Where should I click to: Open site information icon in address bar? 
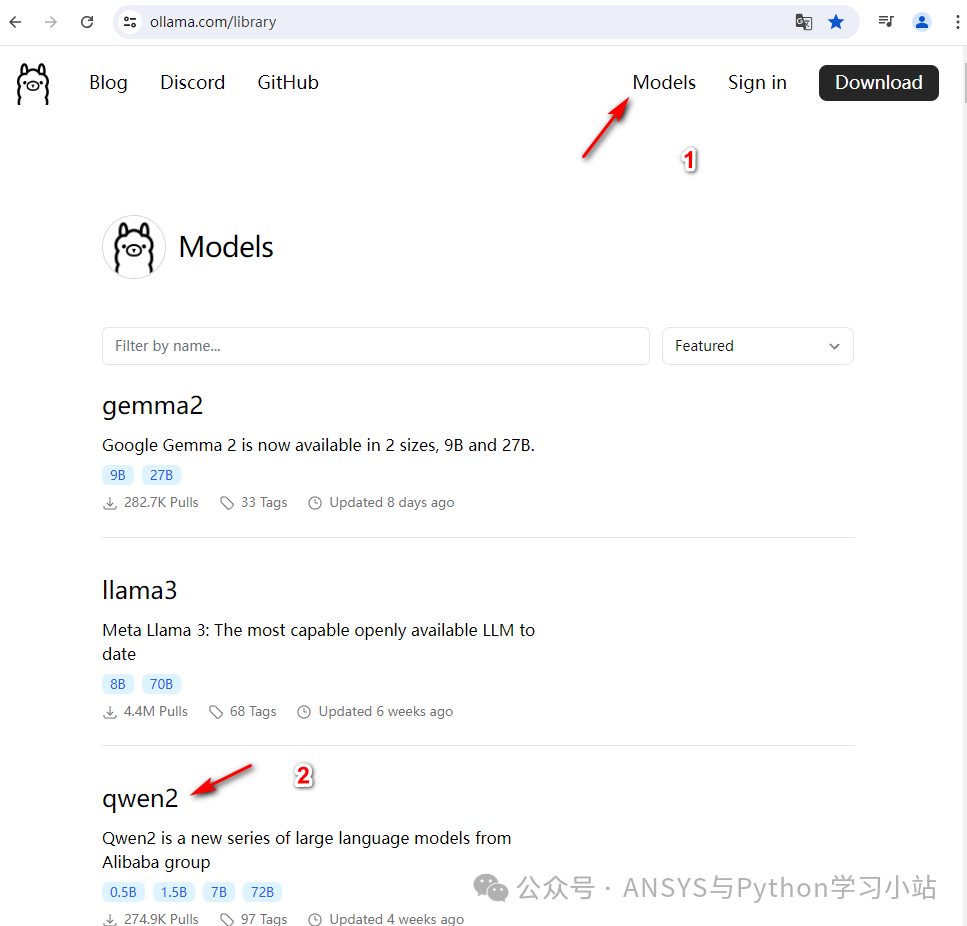[x=130, y=22]
